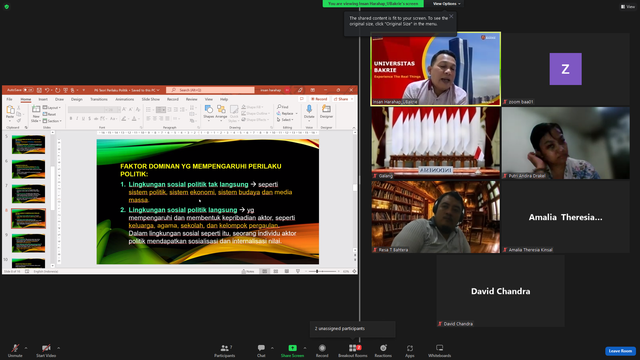The height and width of the screenshot is (360, 640).
Task: Expand audio options arrow next to Unmute
Action: point(26,348)
